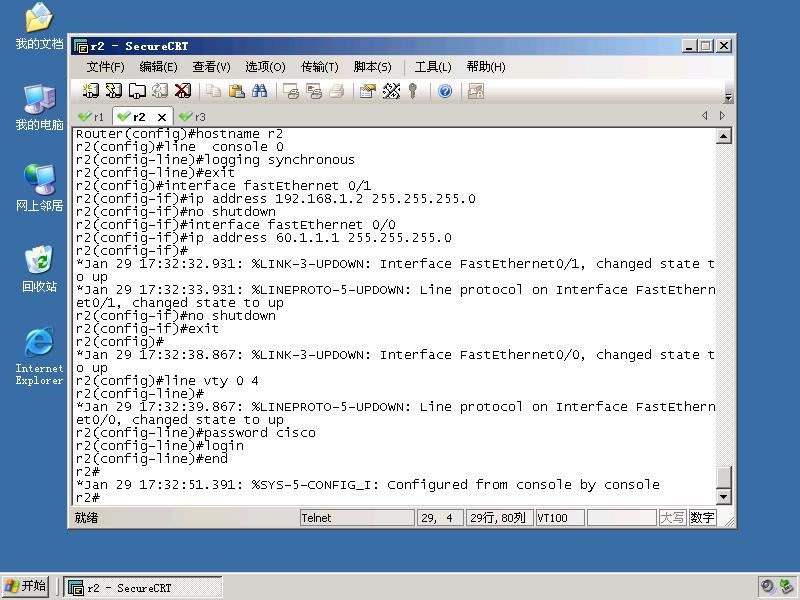Click the 29行, 80列 status field
This screenshot has height=600, width=800.
tap(499, 518)
